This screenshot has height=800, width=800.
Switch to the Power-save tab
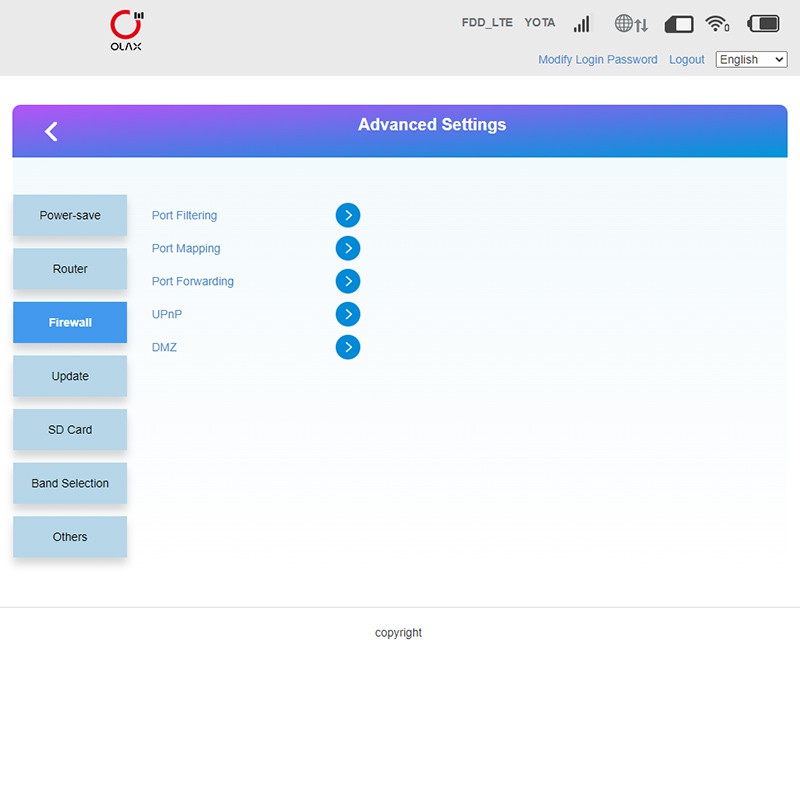click(70, 215)
